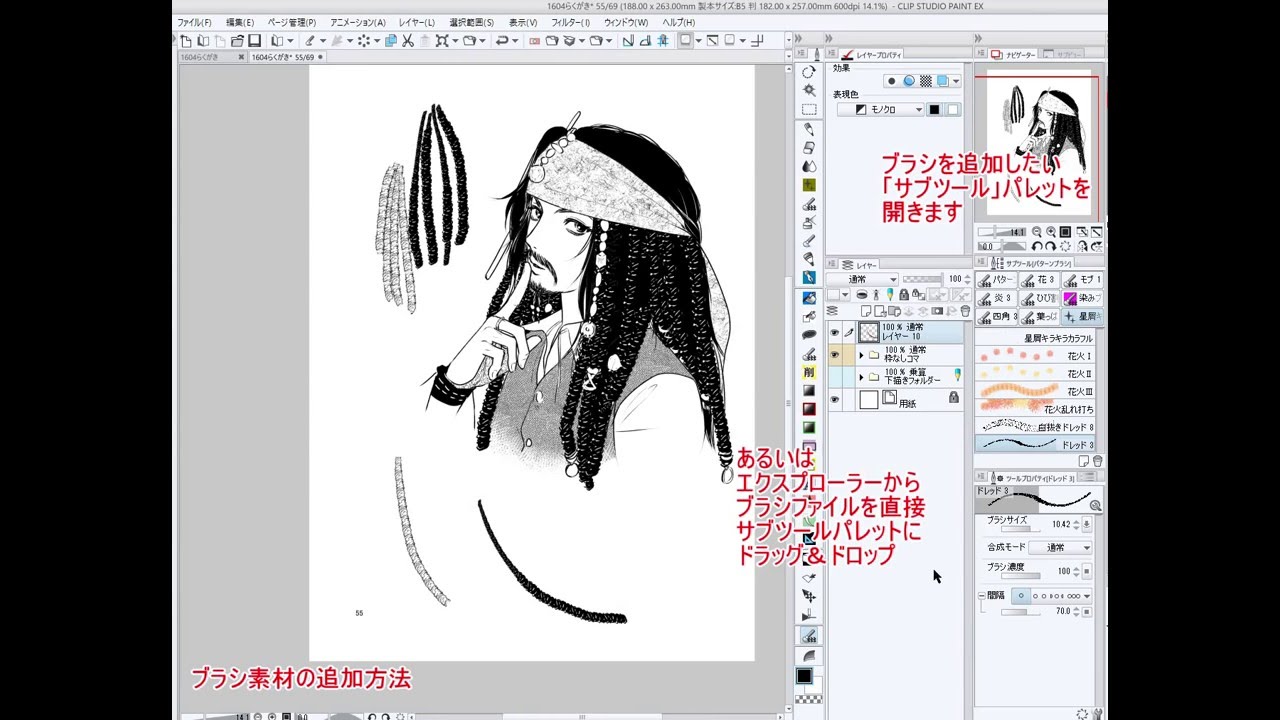This screenshot has height=720, width=1280.
Task: Choose the tone checkered effect icon
Action: (x=925, y=81)
